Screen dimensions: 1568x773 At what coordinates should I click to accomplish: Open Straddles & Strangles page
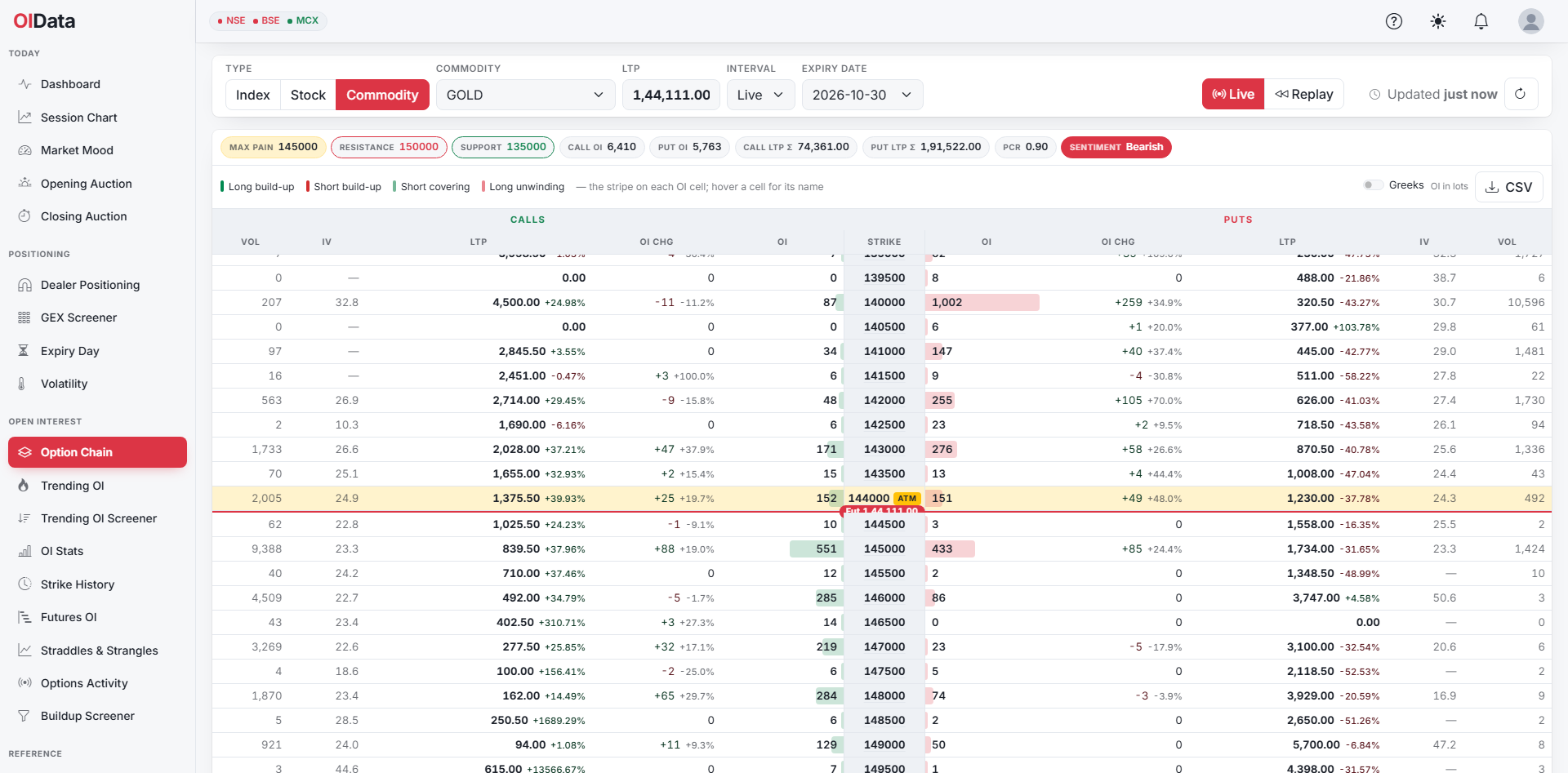click(x=97, y=651)
